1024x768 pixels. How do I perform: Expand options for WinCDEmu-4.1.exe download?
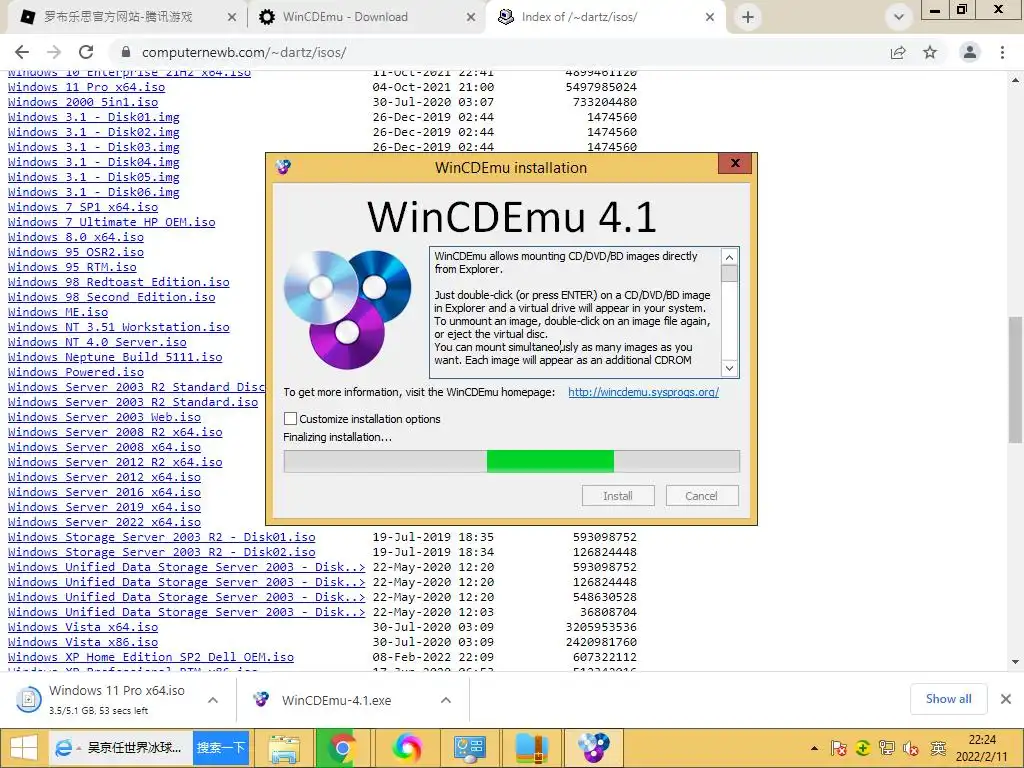pos(446,700)
